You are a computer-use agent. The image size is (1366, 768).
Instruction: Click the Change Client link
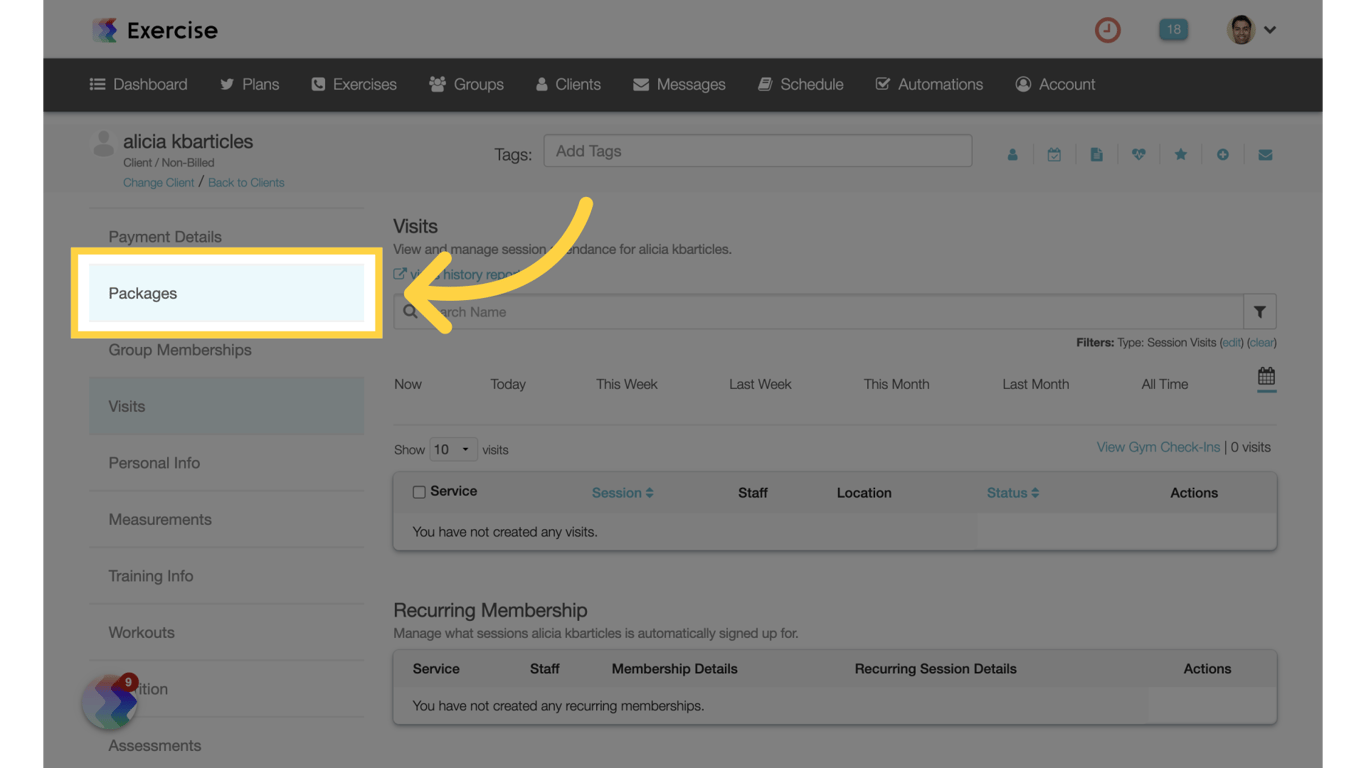[x=159, y=183]
